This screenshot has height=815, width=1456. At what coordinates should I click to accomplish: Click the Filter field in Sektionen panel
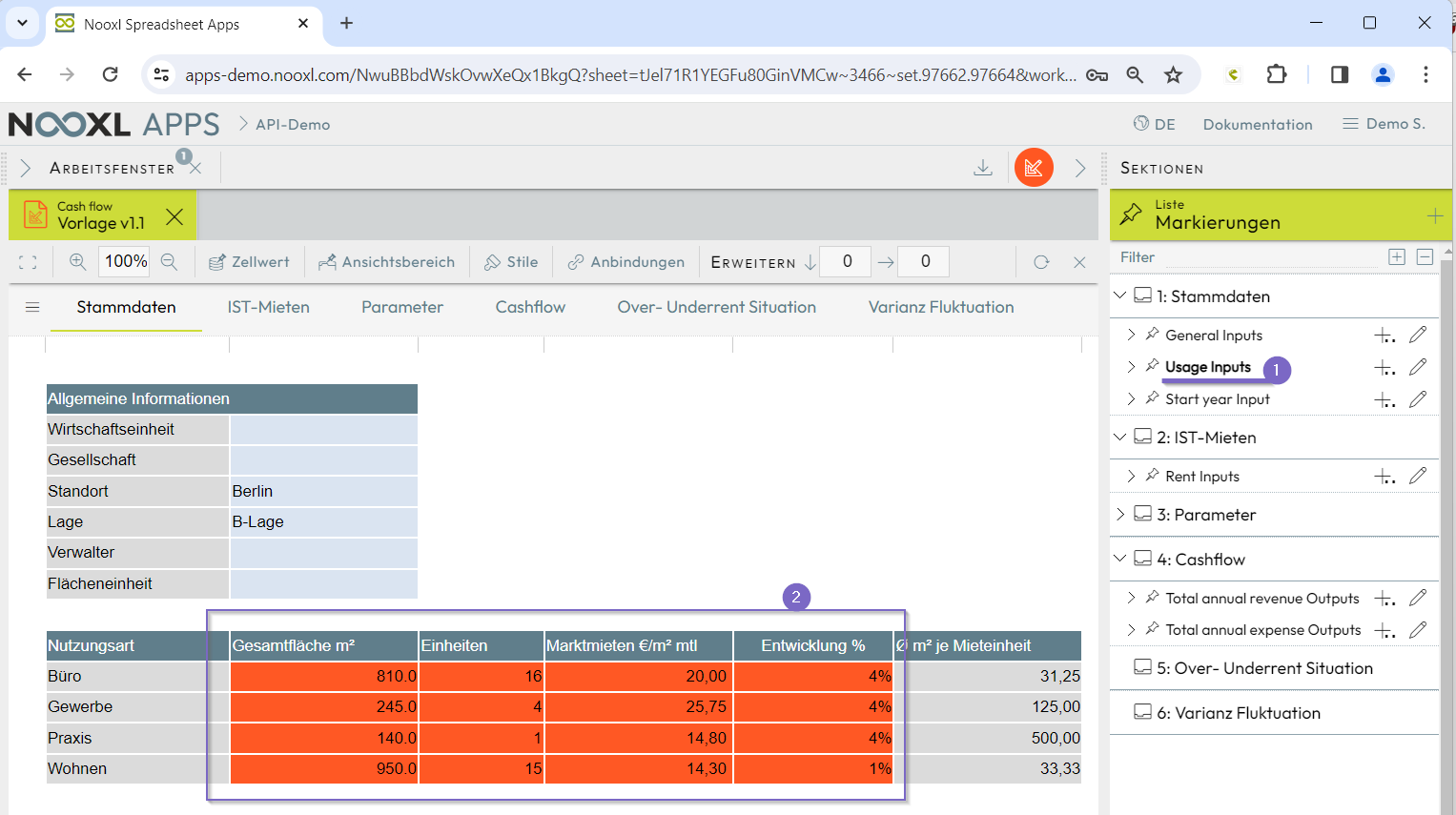(x=1249, y=257)
